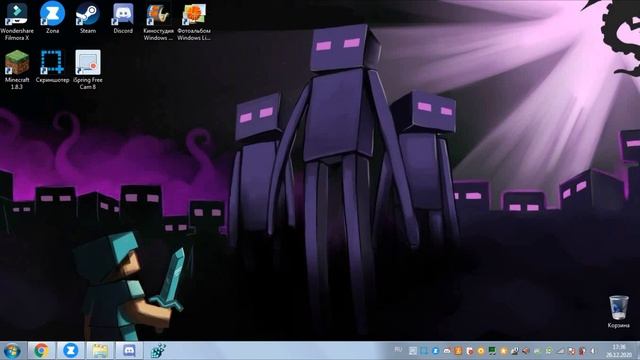640x360 pixels.
Task: Launch Steam from the desktop
Action: coord(88,18)
